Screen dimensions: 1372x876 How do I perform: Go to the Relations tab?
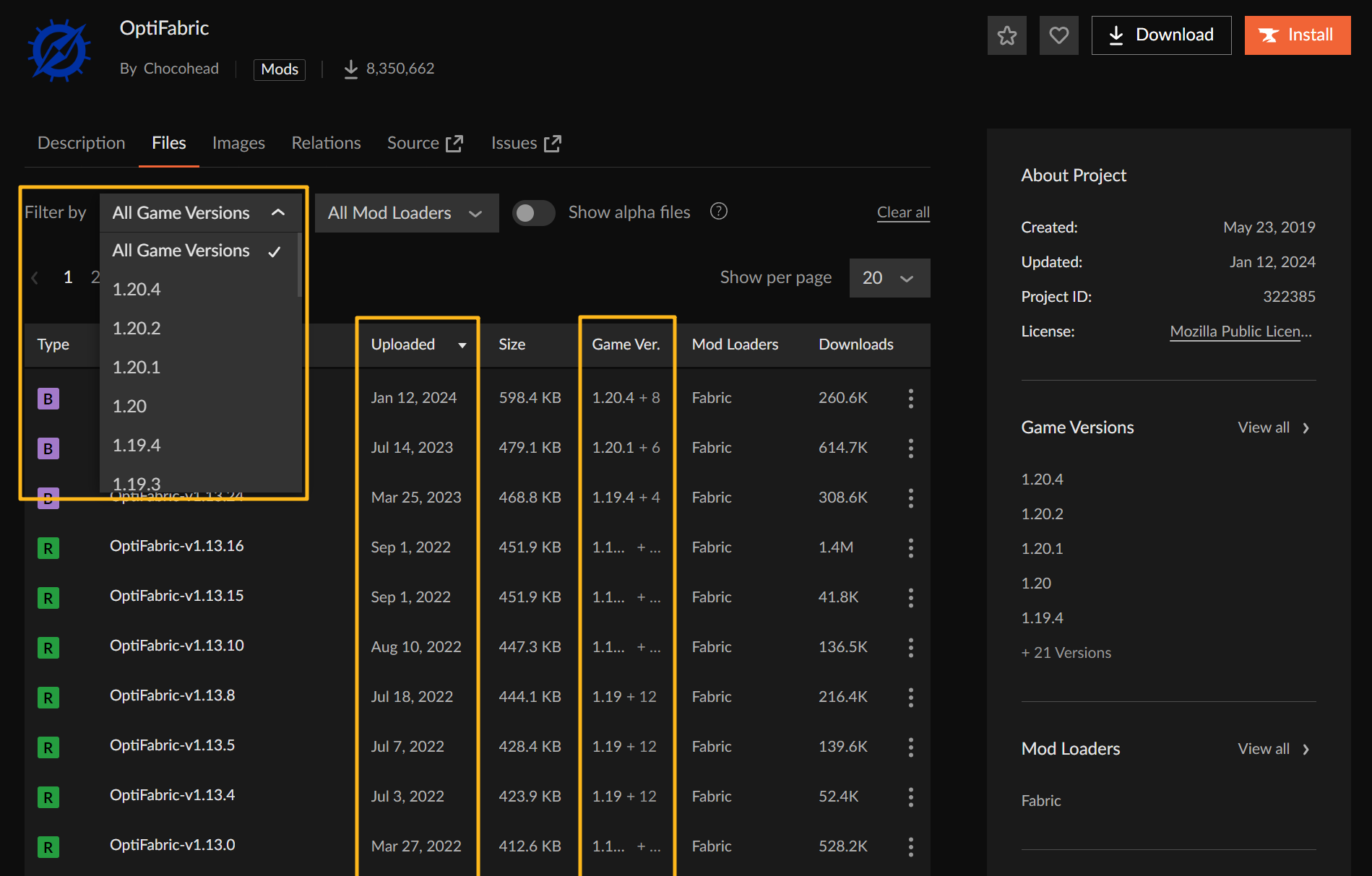pos(326,143)
